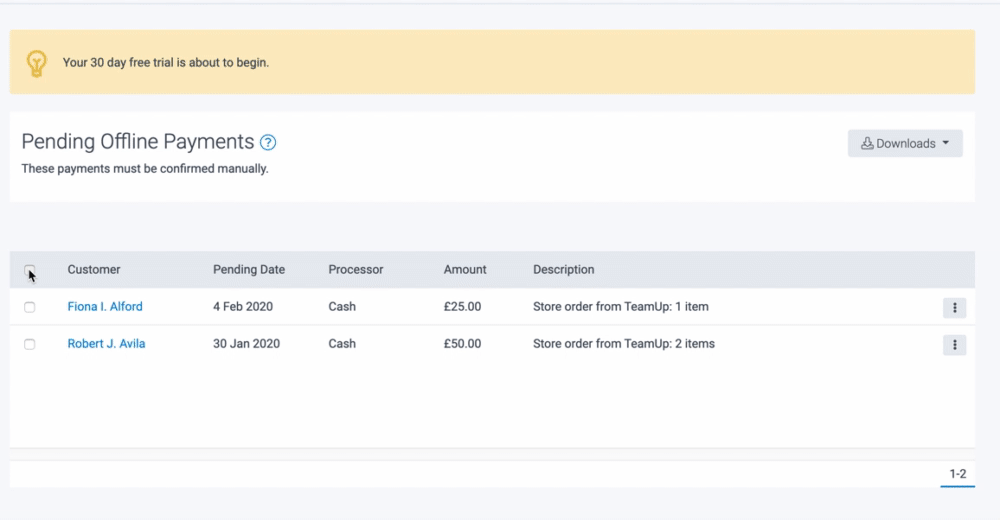Open Fiona I. Alford customer profile link
This screenshot has height=520, width=1000.
click(x=105, y=307)
